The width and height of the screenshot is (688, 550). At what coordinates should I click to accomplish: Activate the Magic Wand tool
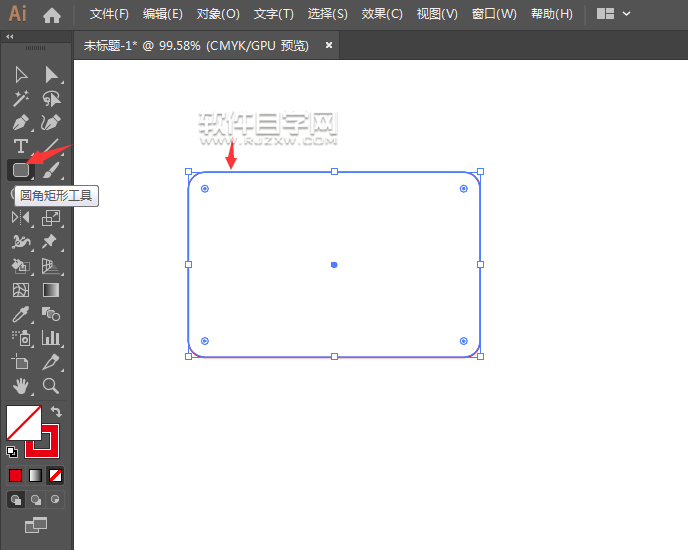(x=20, y=98)
